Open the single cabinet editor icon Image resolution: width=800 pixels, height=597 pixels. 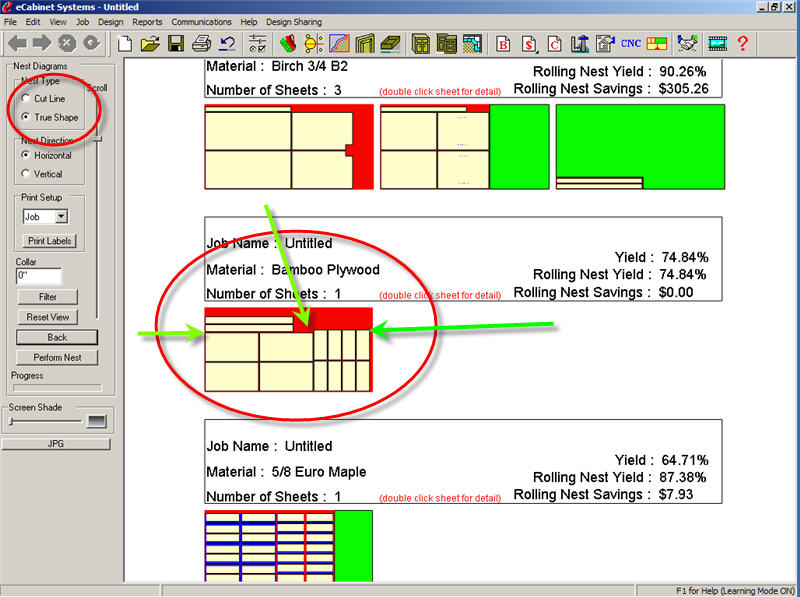point(421,44)
